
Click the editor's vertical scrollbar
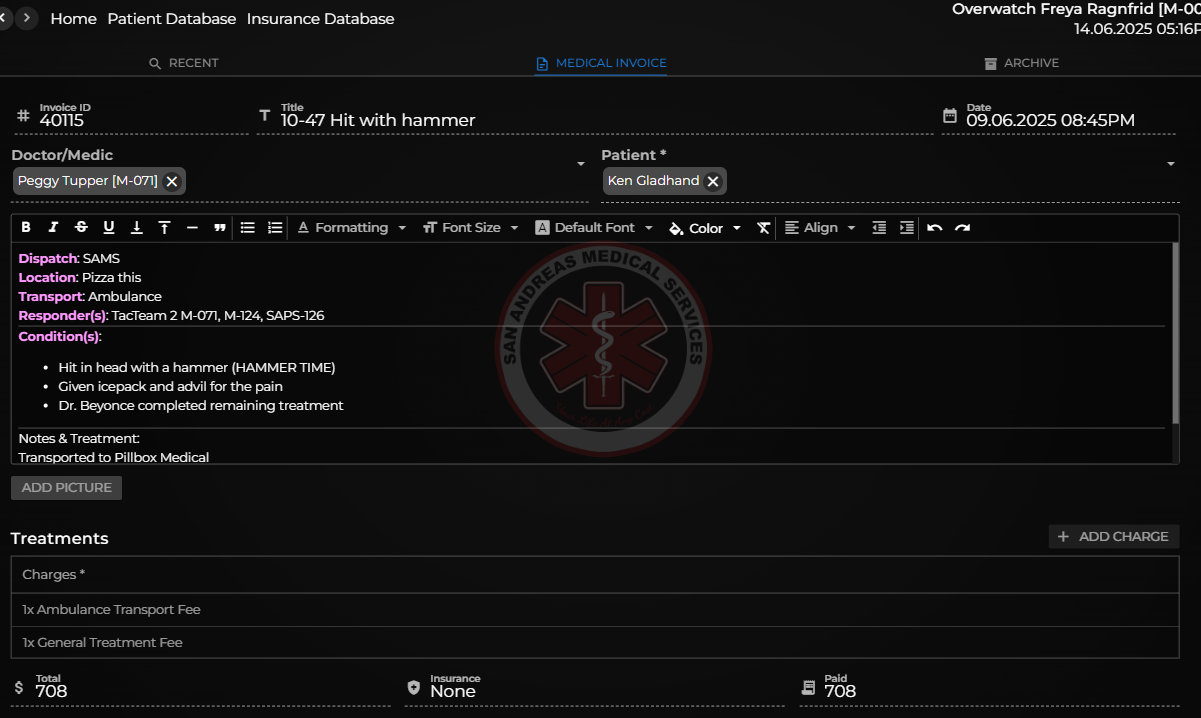point(1176,332)
